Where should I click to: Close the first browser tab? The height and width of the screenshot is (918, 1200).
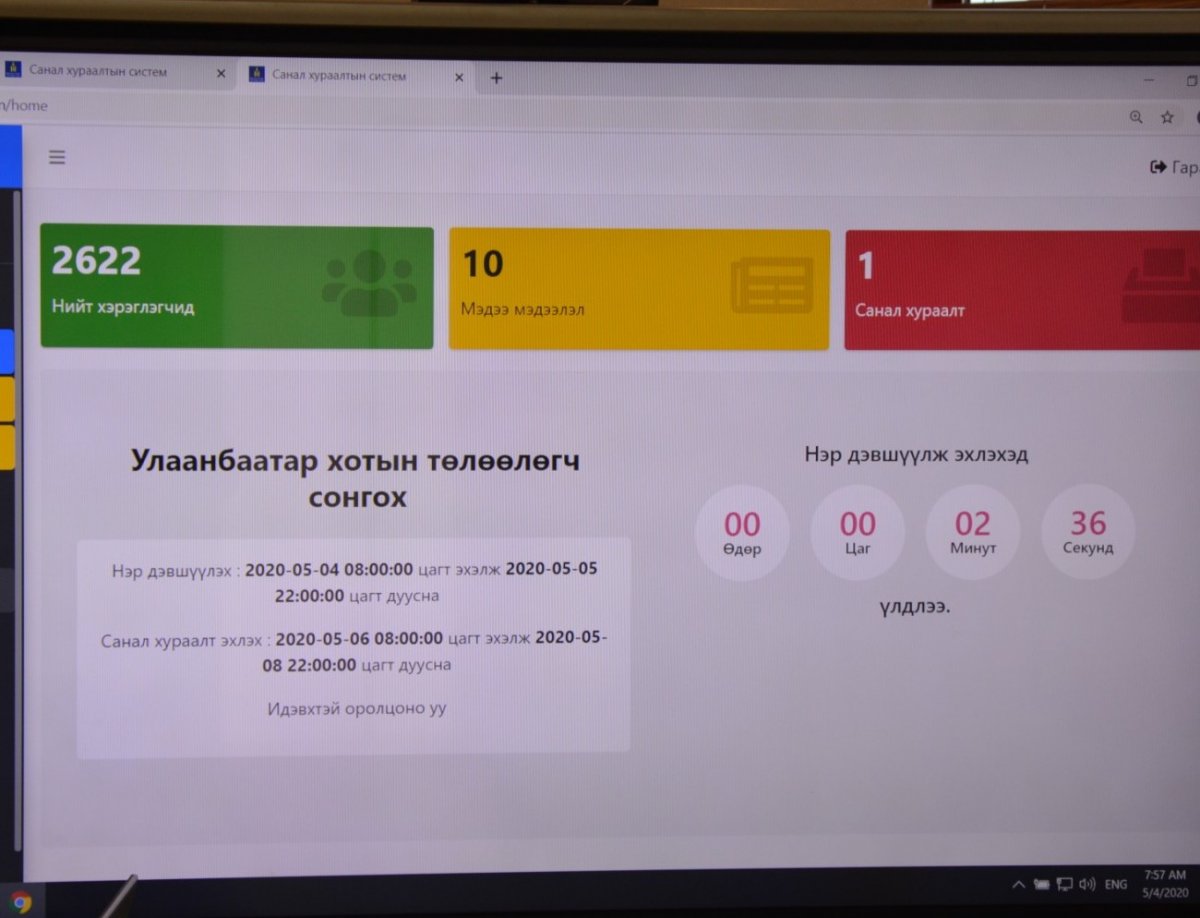point(221,74)
